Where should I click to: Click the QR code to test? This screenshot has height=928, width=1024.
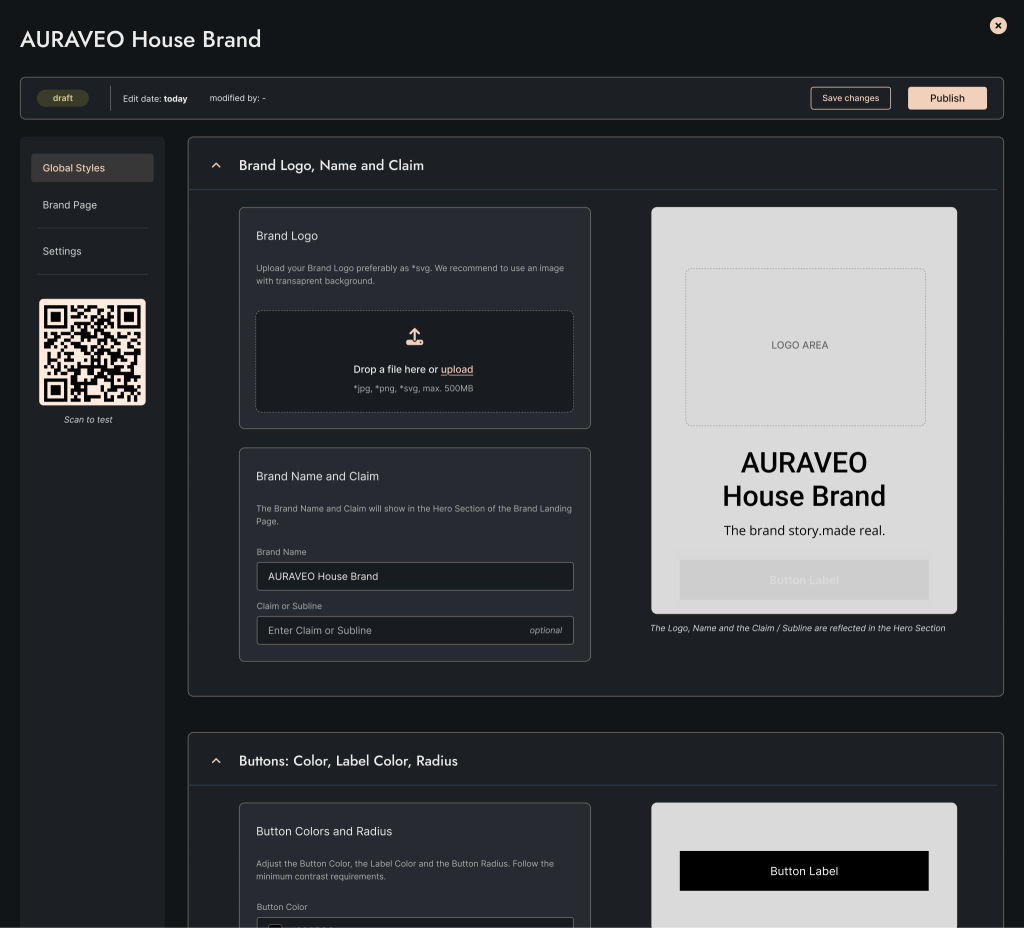92,352
